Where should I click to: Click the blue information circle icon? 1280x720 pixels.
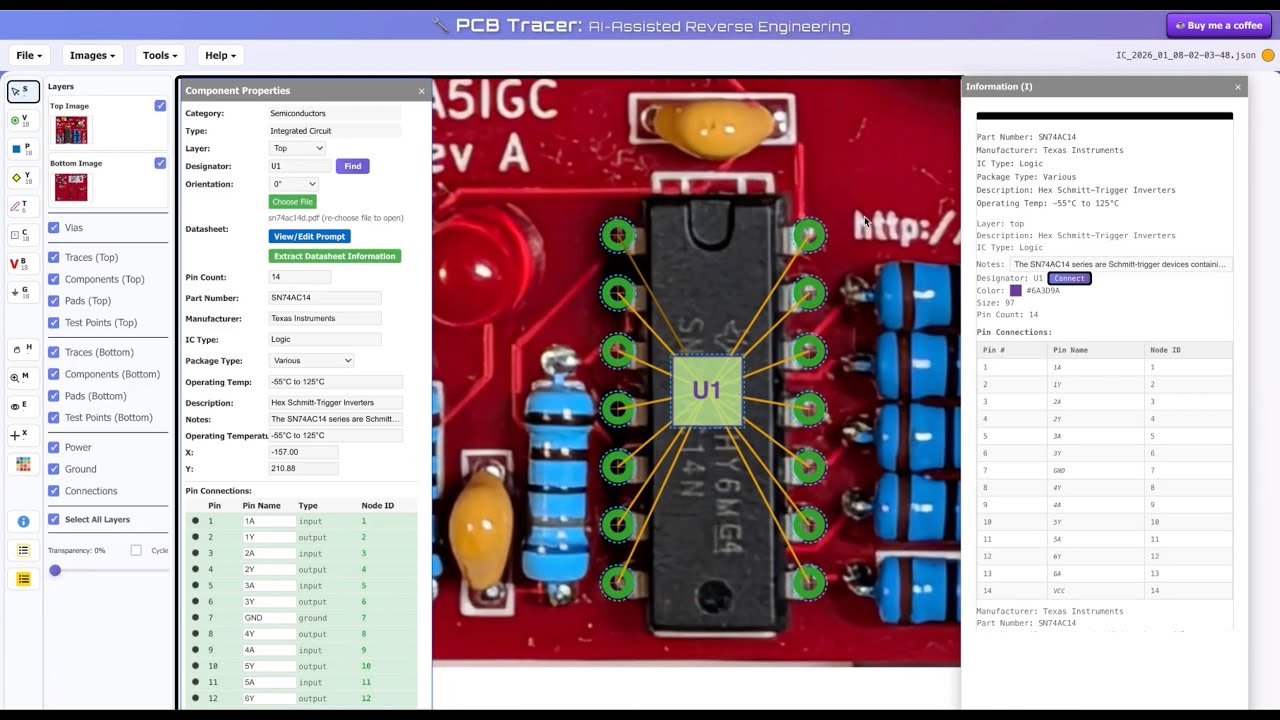23,521
